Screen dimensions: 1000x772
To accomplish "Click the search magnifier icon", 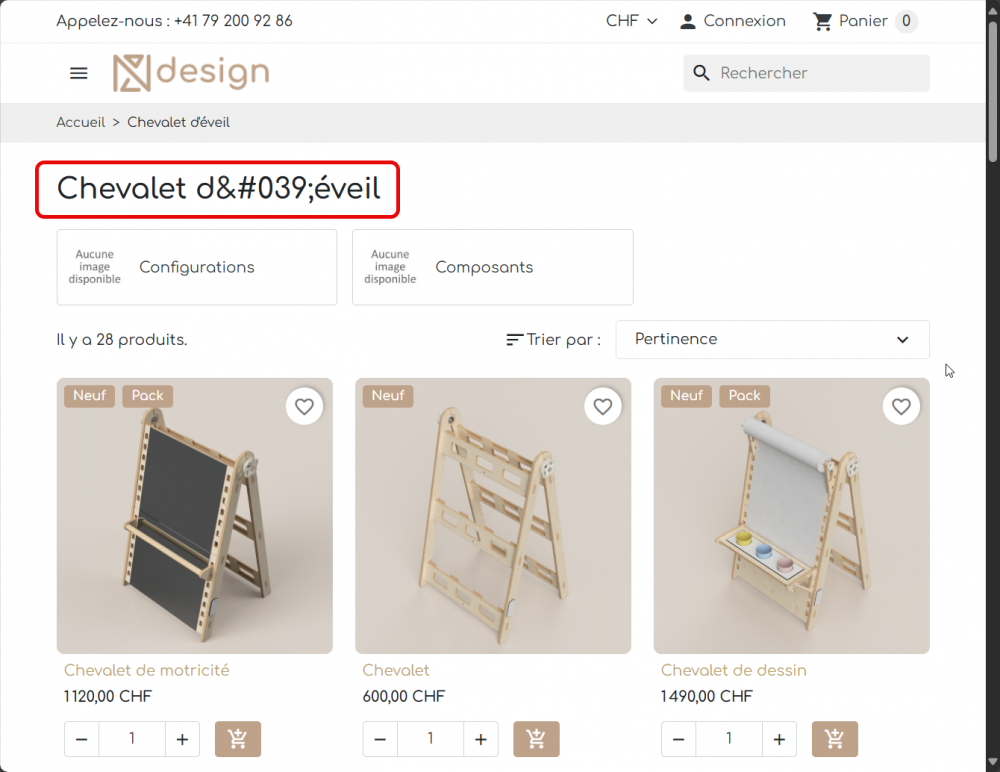I will (x=702, y=73).
